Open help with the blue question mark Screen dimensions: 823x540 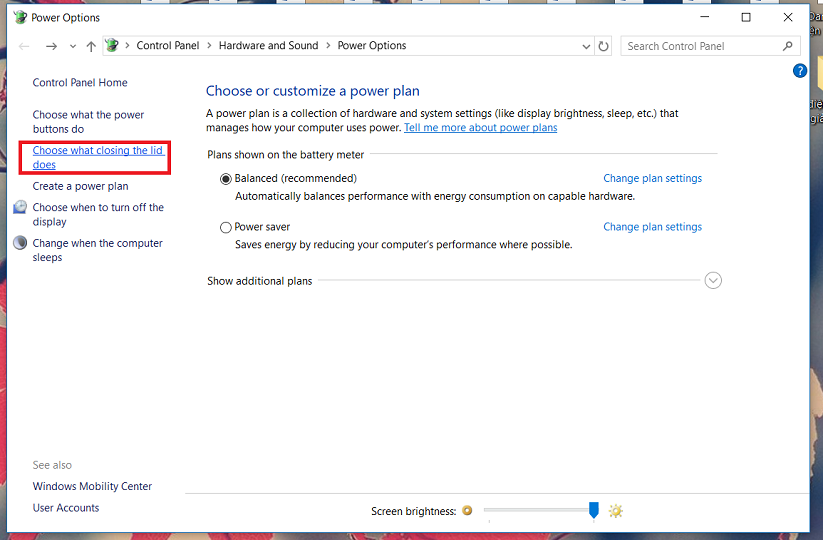[x=799, y=71]
